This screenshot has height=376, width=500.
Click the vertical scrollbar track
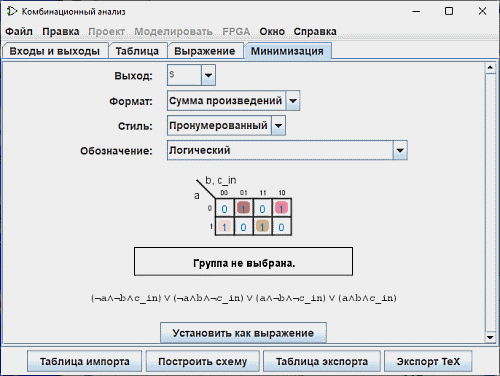490,203
